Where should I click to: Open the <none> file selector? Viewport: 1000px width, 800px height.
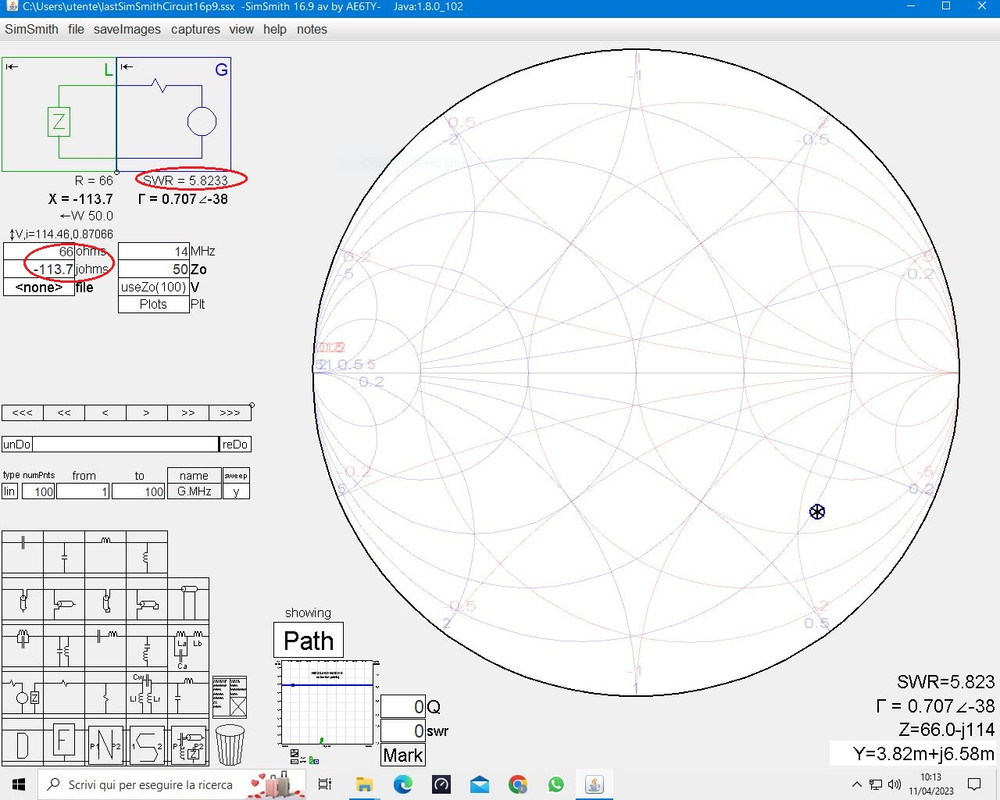pyautogui.click(x=39, y=287)
